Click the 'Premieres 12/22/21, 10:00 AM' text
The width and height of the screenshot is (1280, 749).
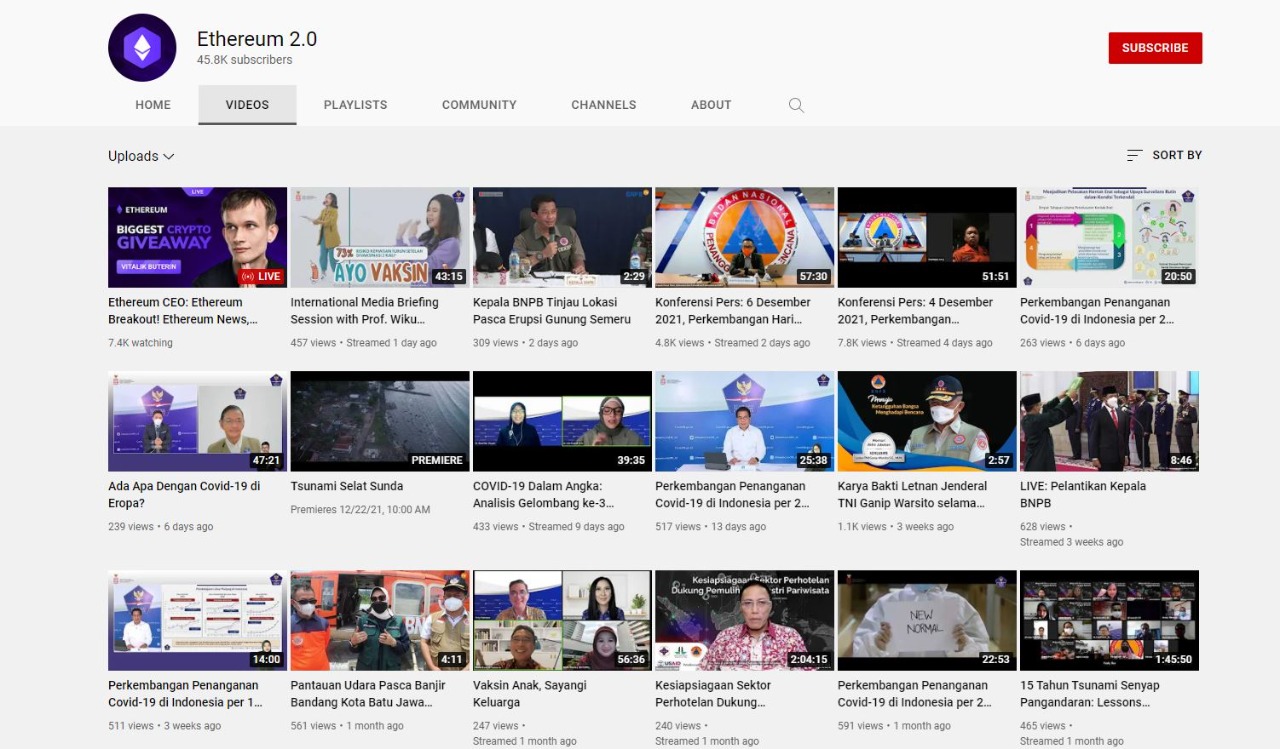(360, 510)
